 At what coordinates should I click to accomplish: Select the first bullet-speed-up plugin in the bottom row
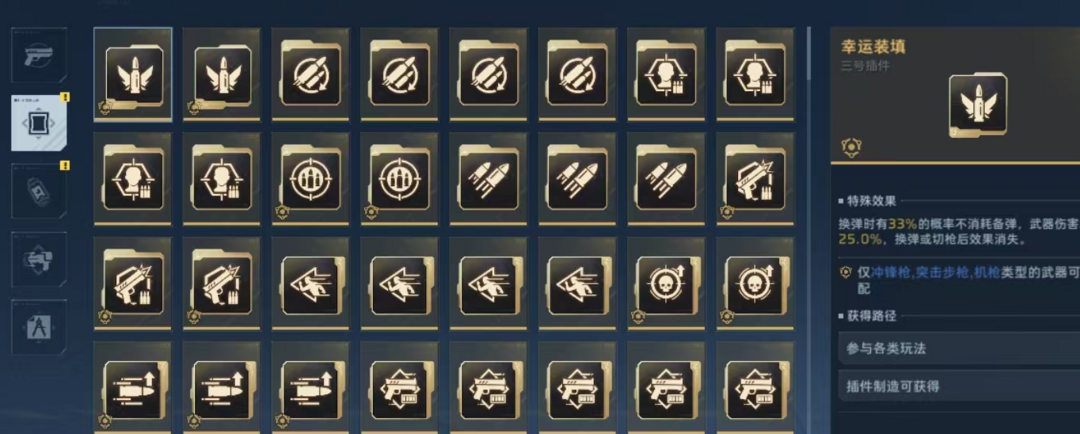point(133,388)
